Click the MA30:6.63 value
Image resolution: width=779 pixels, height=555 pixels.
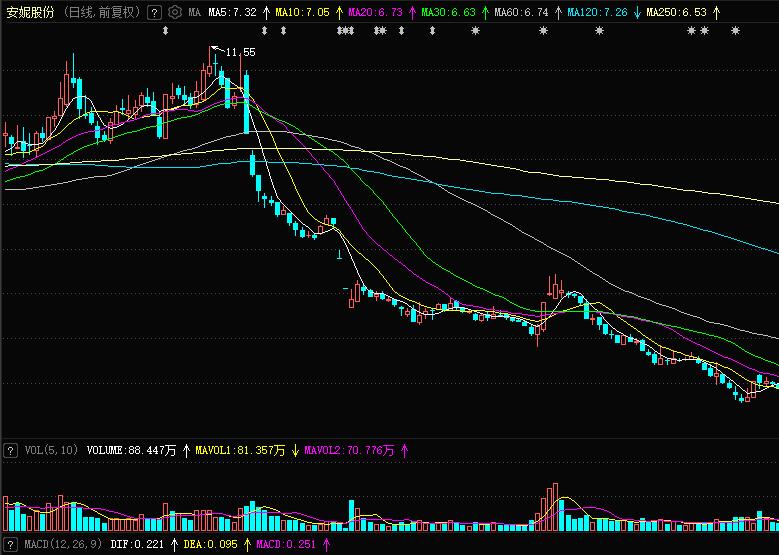point(449,12)
